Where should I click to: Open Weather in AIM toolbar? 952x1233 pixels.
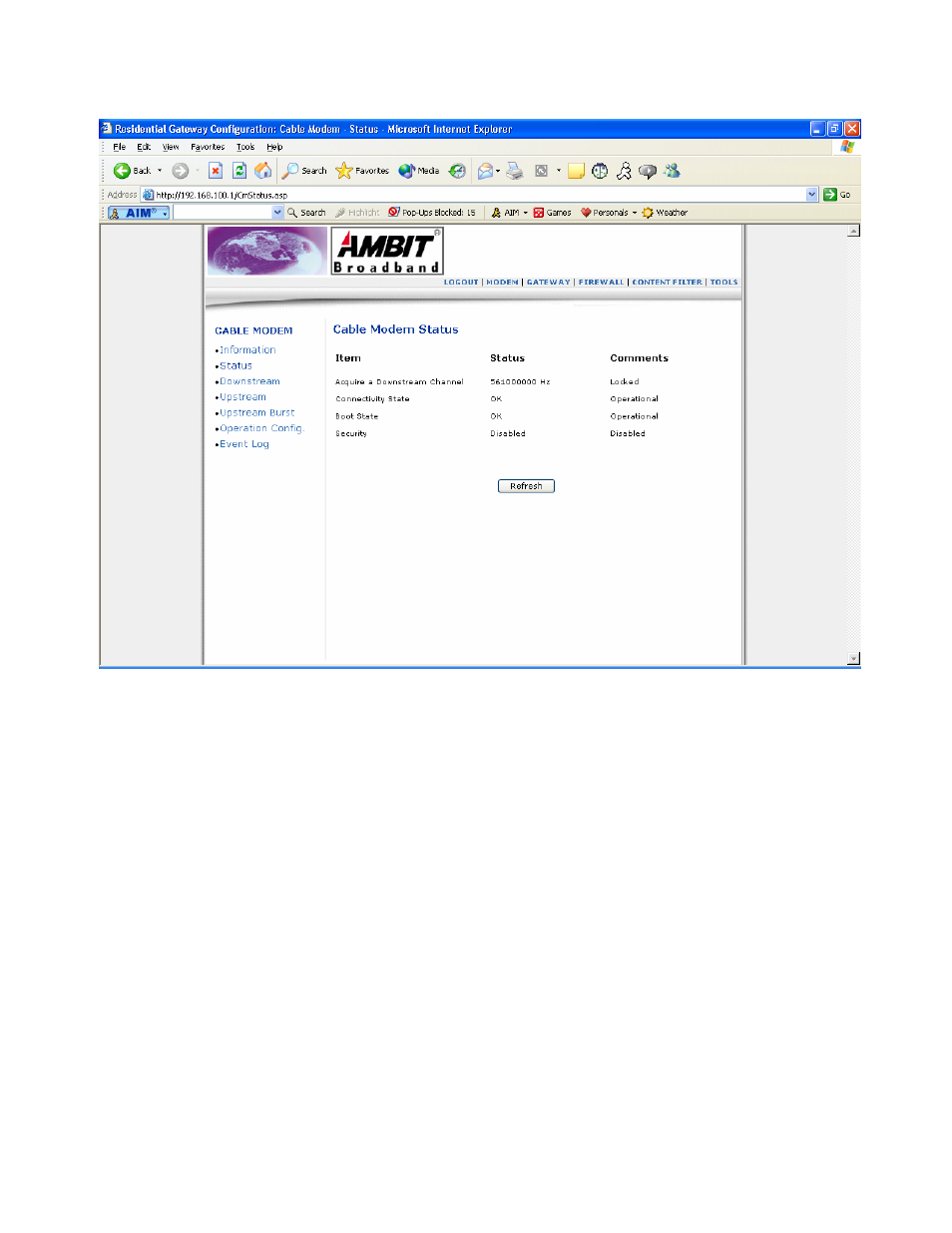pyautogui.click(x=665, y=213)
